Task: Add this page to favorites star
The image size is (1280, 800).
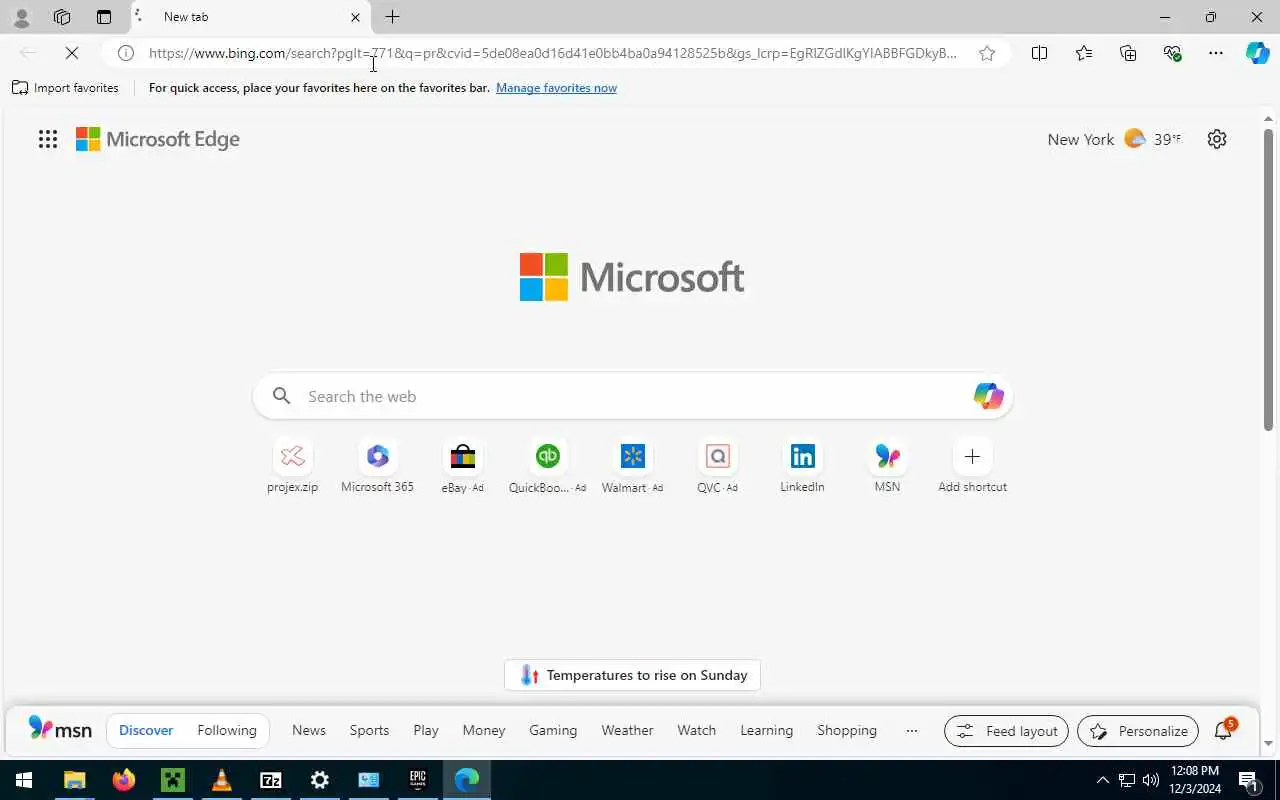Action: pyautogui.click(x=987, y=53)
